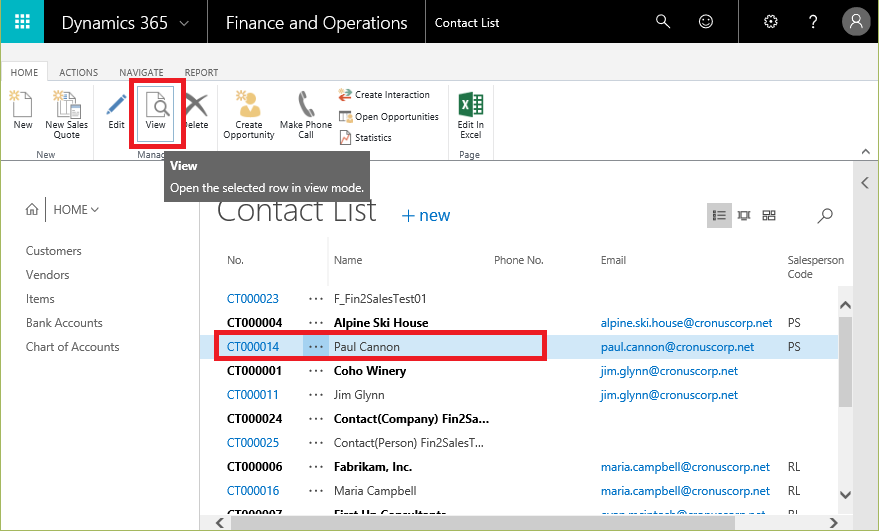879x531 pixels.
Task: Click Open Opportunities in the ribbon
Action: [x=389, y=117]
